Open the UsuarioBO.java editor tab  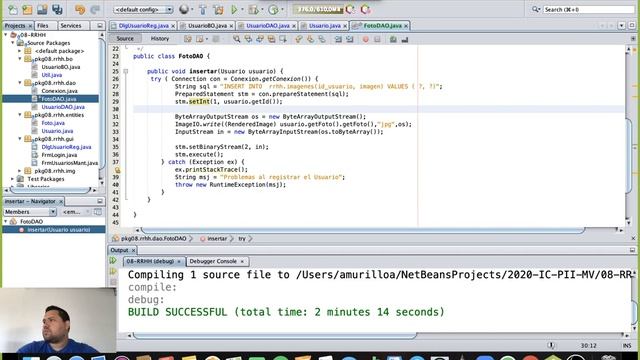[207, 26]
